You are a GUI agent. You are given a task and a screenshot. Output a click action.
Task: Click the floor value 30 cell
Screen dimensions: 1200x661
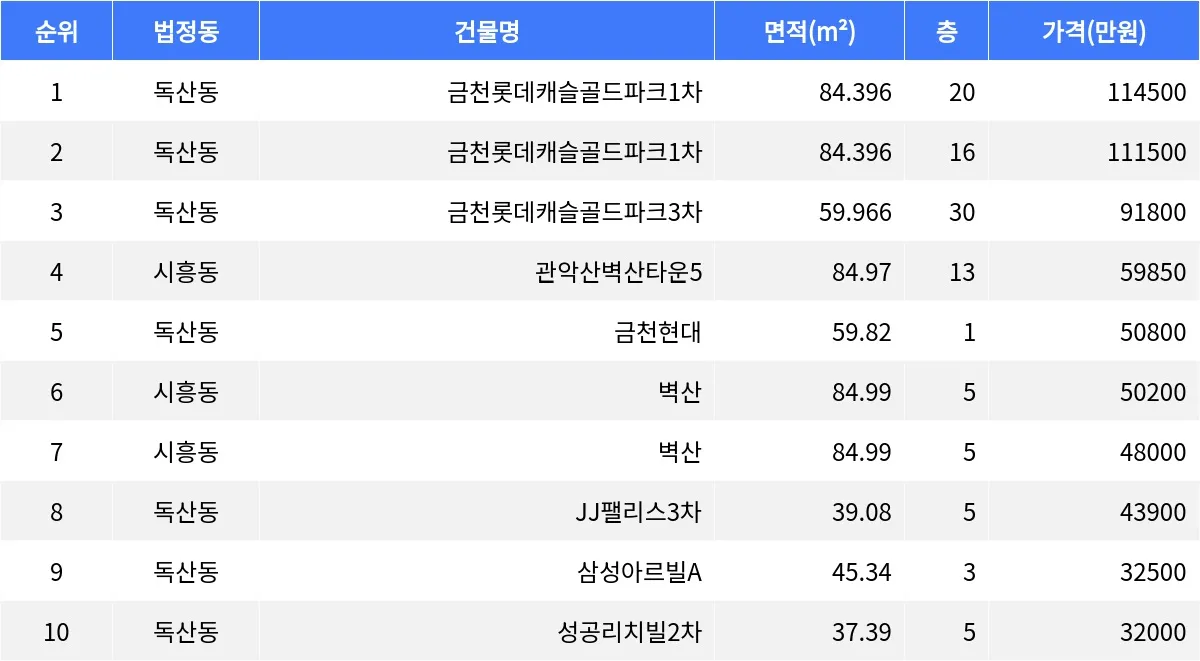coord(962,213)
